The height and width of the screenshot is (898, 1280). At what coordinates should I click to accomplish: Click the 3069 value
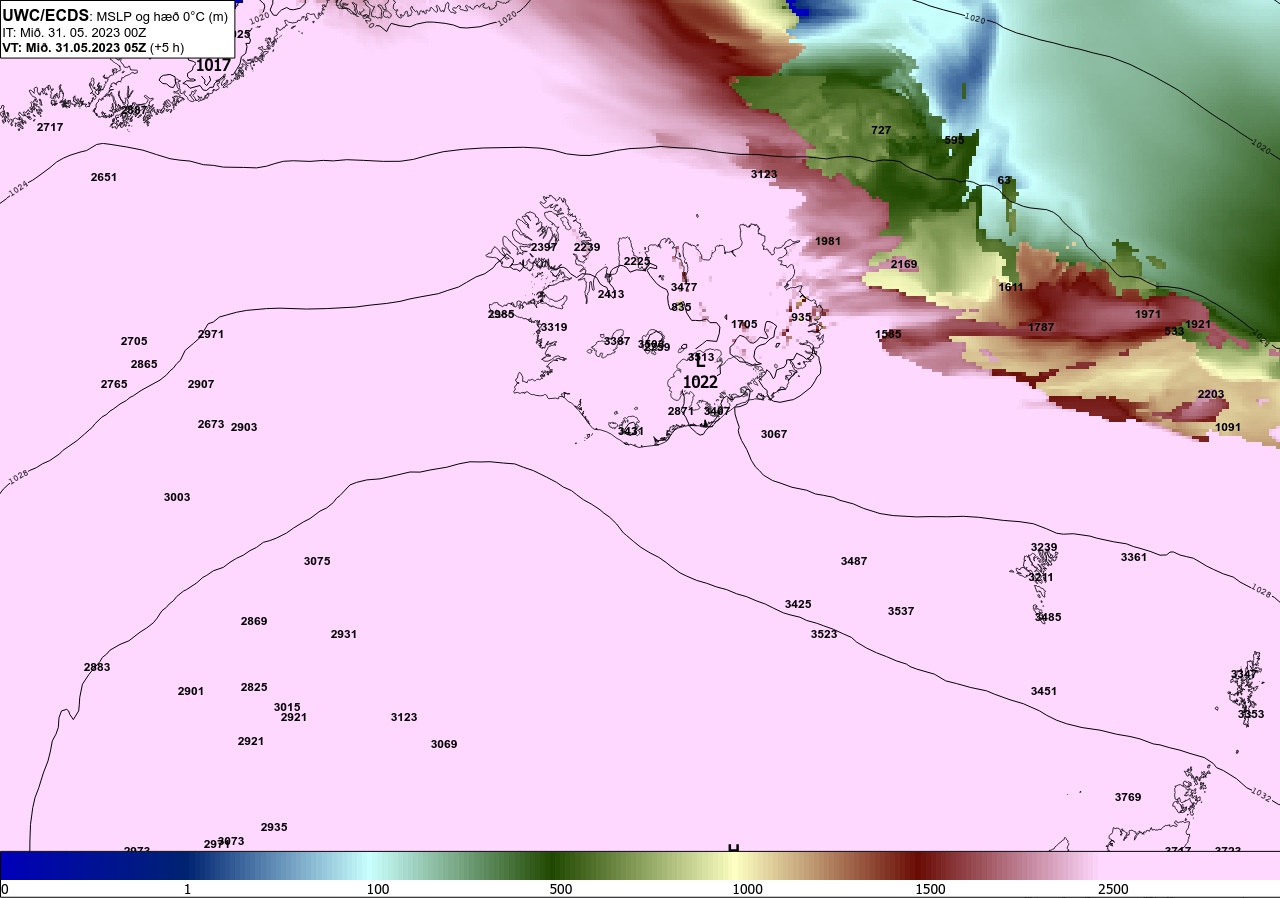(444, 744)
